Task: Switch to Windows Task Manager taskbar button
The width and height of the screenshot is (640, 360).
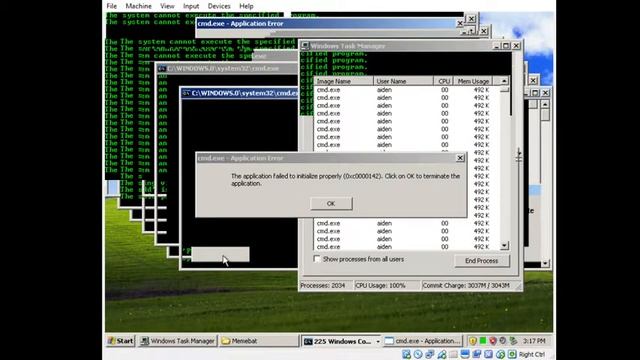Action: tap(178, 341)
